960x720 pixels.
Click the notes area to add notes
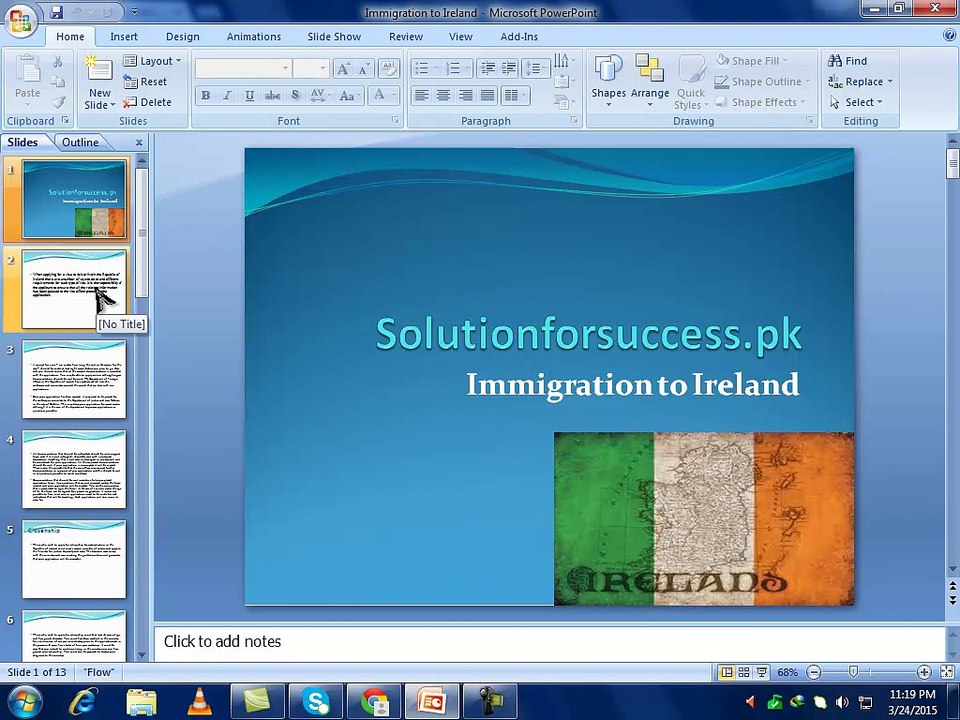click(550, 642)
